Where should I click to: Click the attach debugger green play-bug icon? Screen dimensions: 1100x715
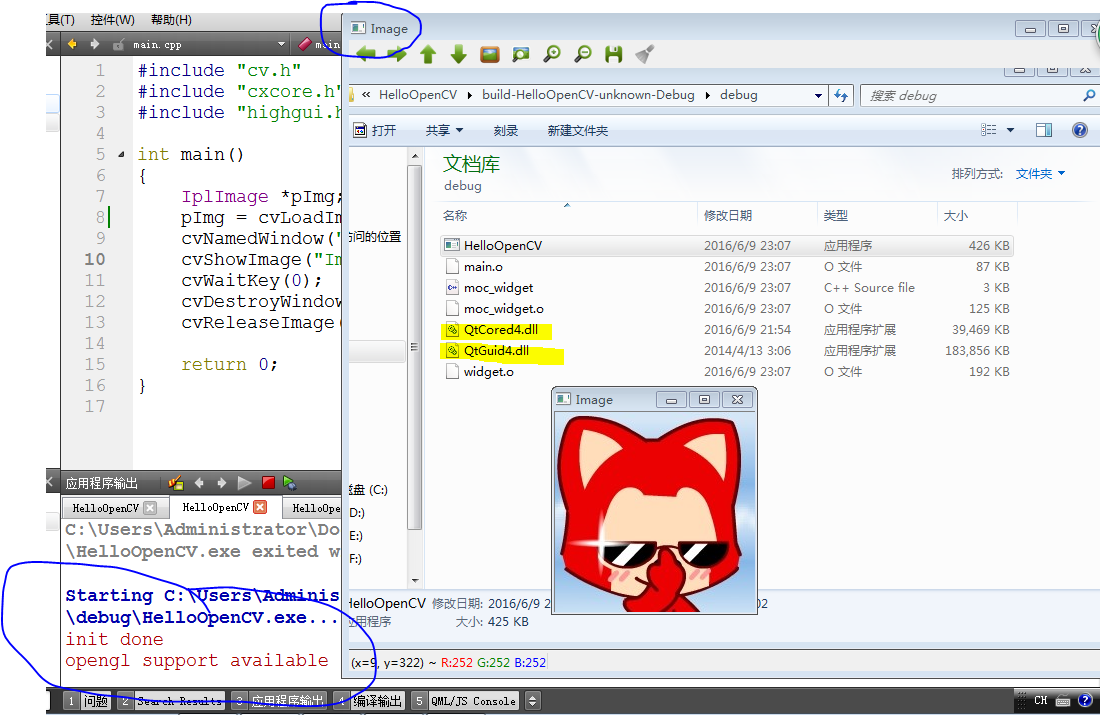point(290,483)
